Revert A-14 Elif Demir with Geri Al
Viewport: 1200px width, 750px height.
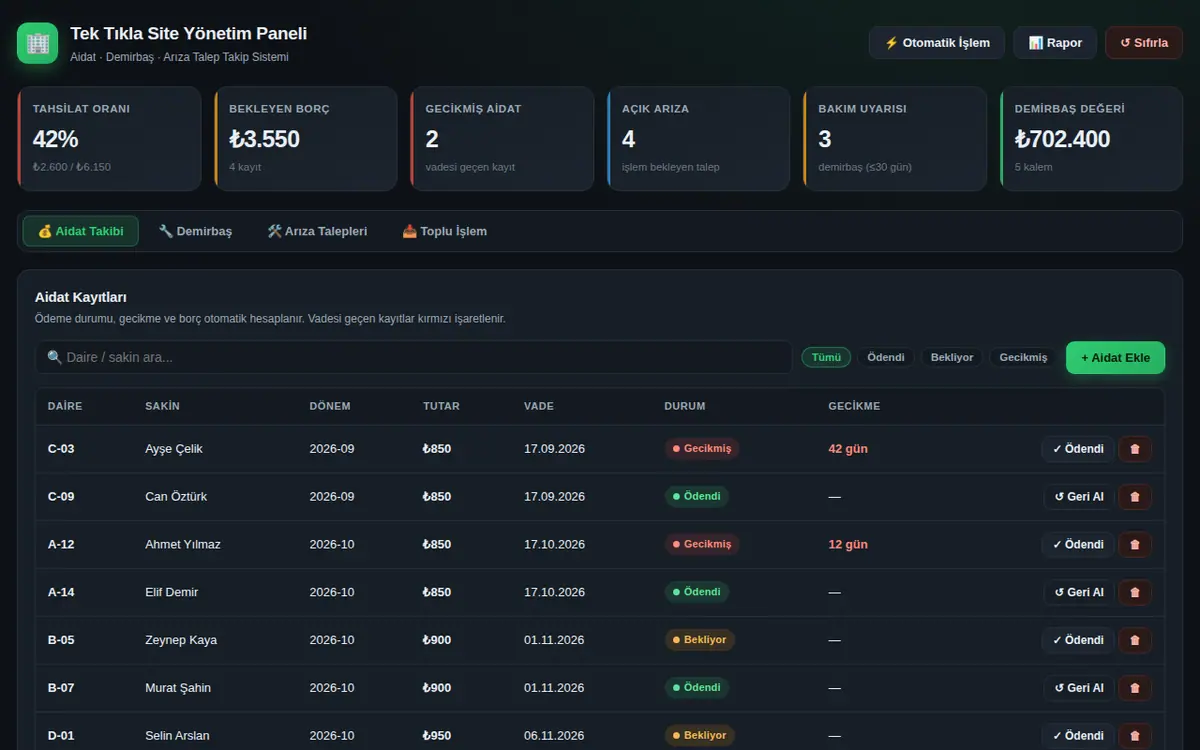(1079, 592)
